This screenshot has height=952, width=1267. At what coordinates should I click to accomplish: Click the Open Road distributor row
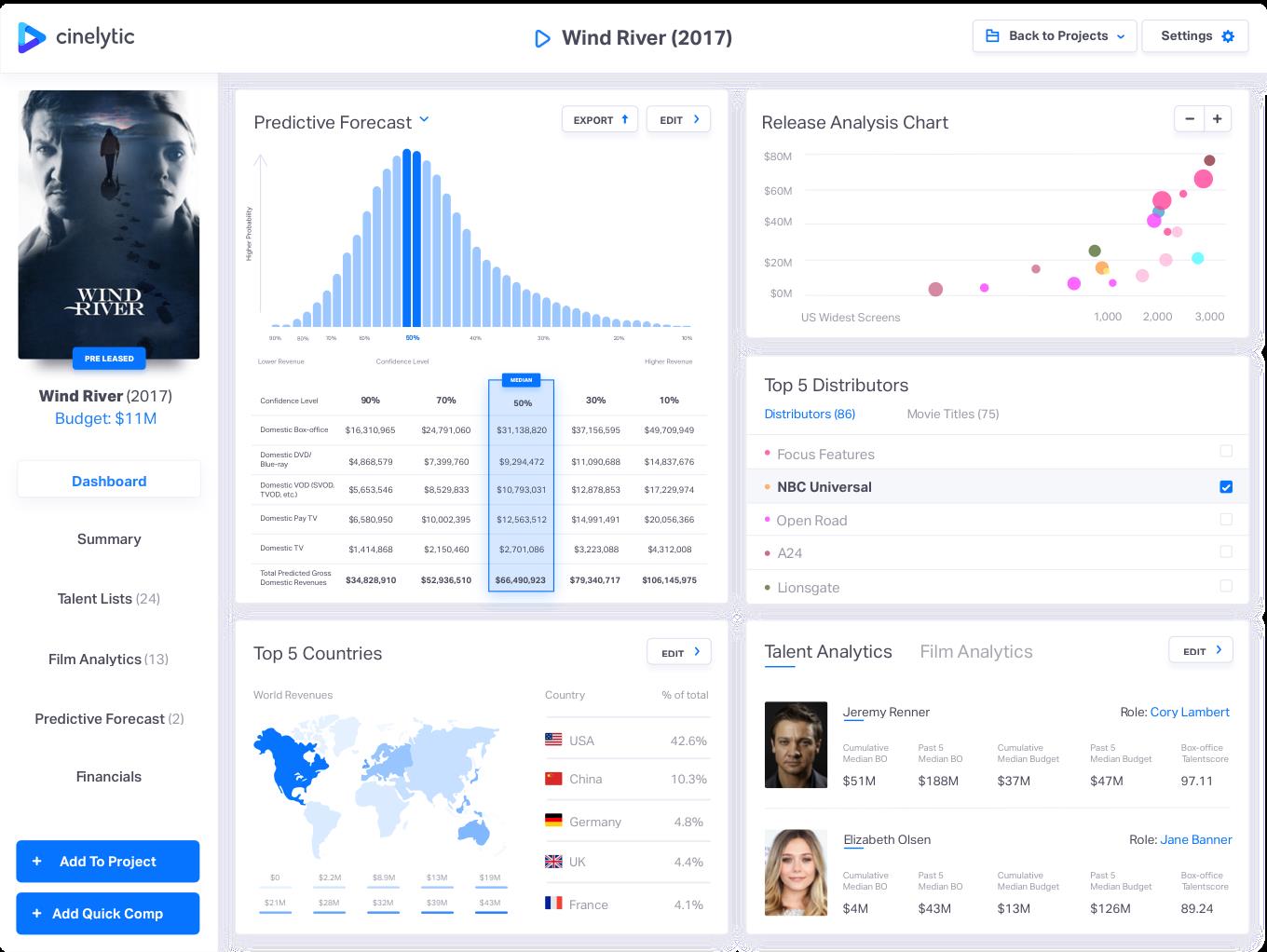pos(997,520)
